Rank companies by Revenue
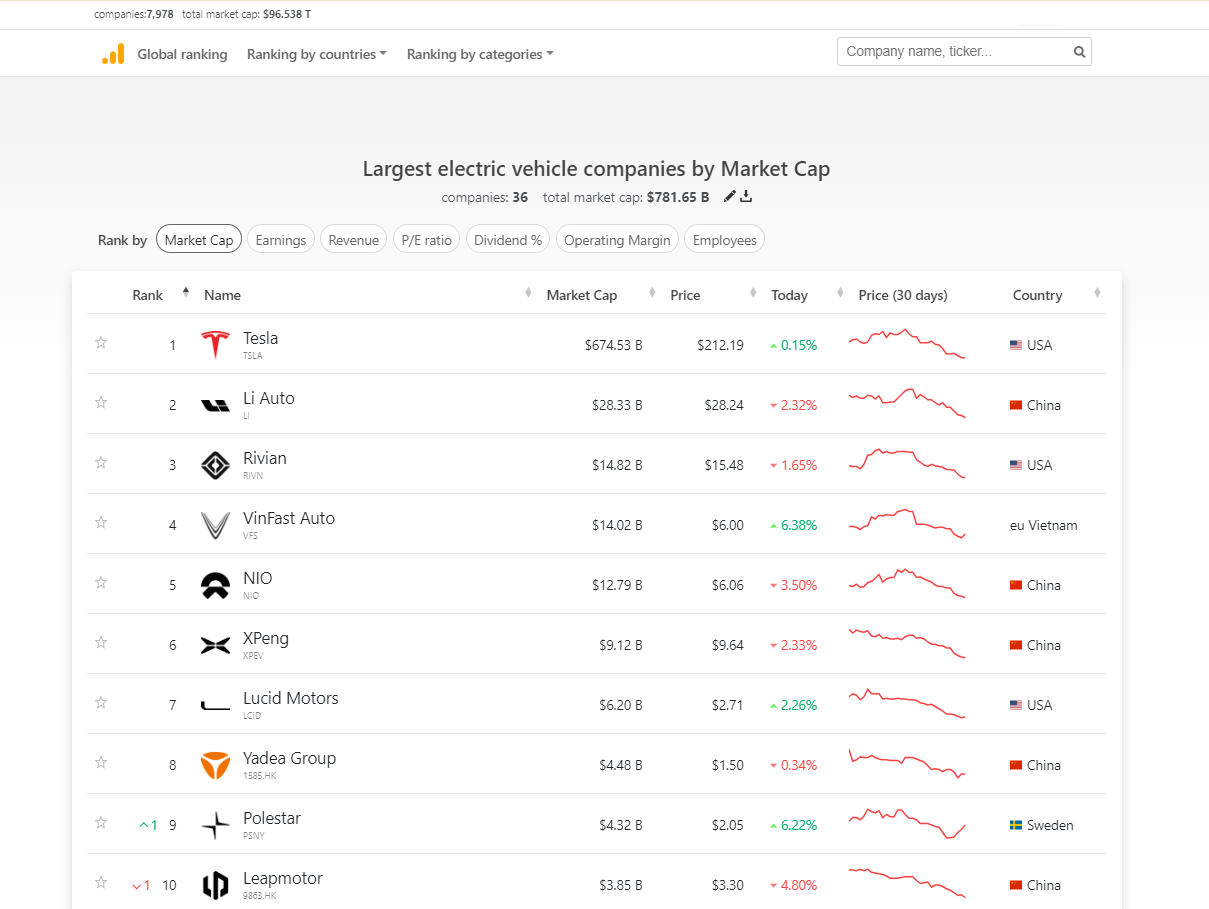The height and width of the screenshot is (909, 1209). (354, 239)
